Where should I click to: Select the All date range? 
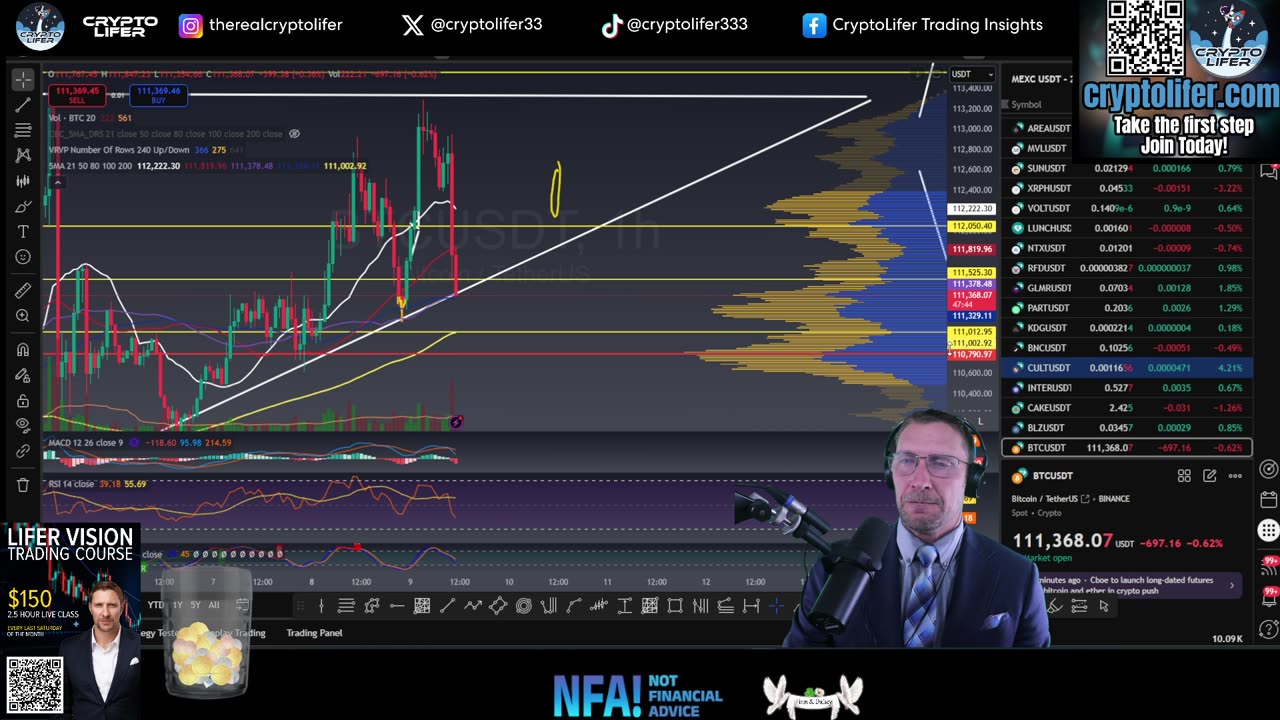[213, 604]
